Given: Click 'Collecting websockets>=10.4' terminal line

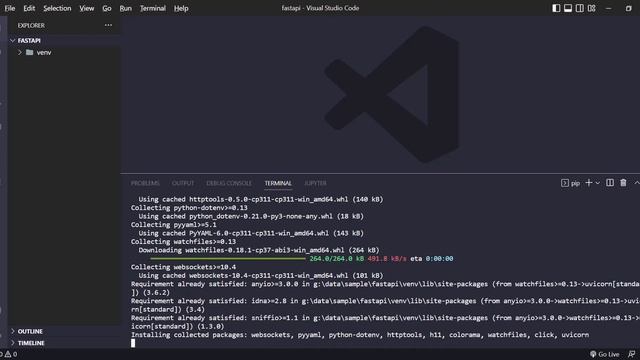Looking at the screenshot, I should [183, 267].
